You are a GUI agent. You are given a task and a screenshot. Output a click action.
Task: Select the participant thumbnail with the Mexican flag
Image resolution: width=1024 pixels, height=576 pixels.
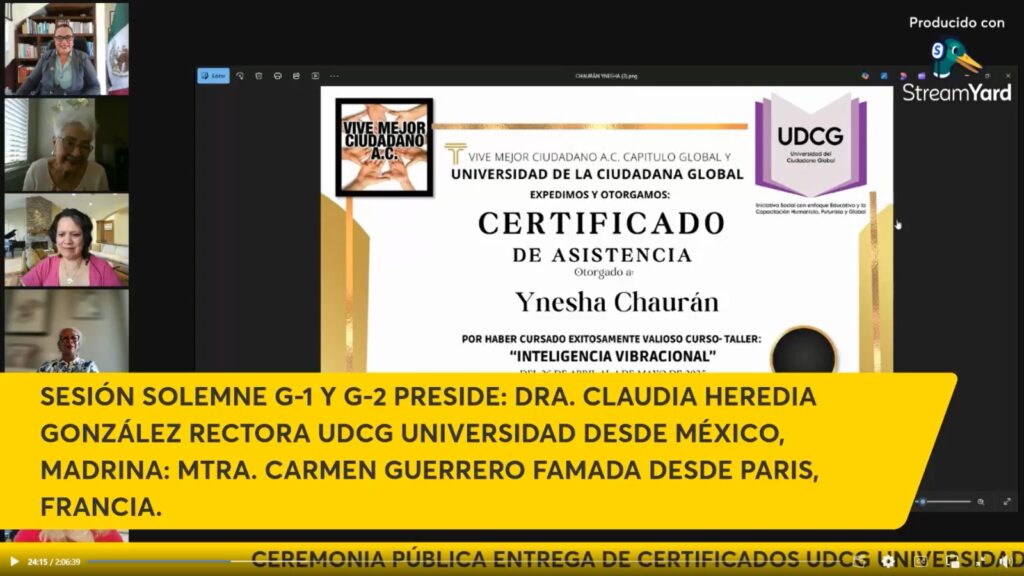(x=67, y=49)
